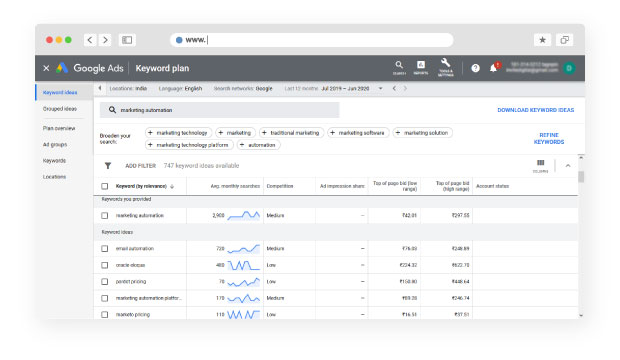Check the 'email automation' keyword row
This screenshot has width=620, height=360.
click(104, 249)
